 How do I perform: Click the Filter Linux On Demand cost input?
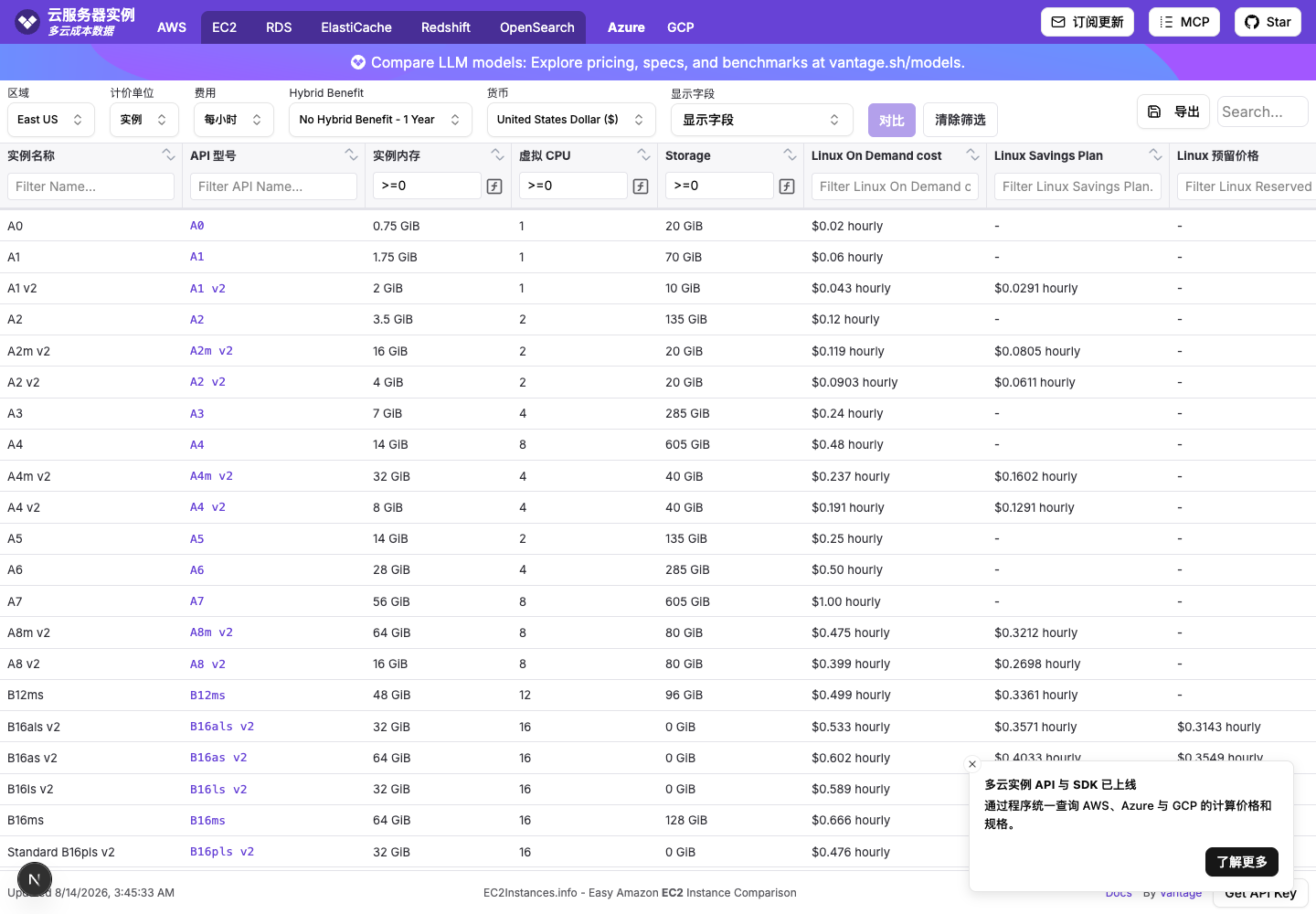coord(895,186)
